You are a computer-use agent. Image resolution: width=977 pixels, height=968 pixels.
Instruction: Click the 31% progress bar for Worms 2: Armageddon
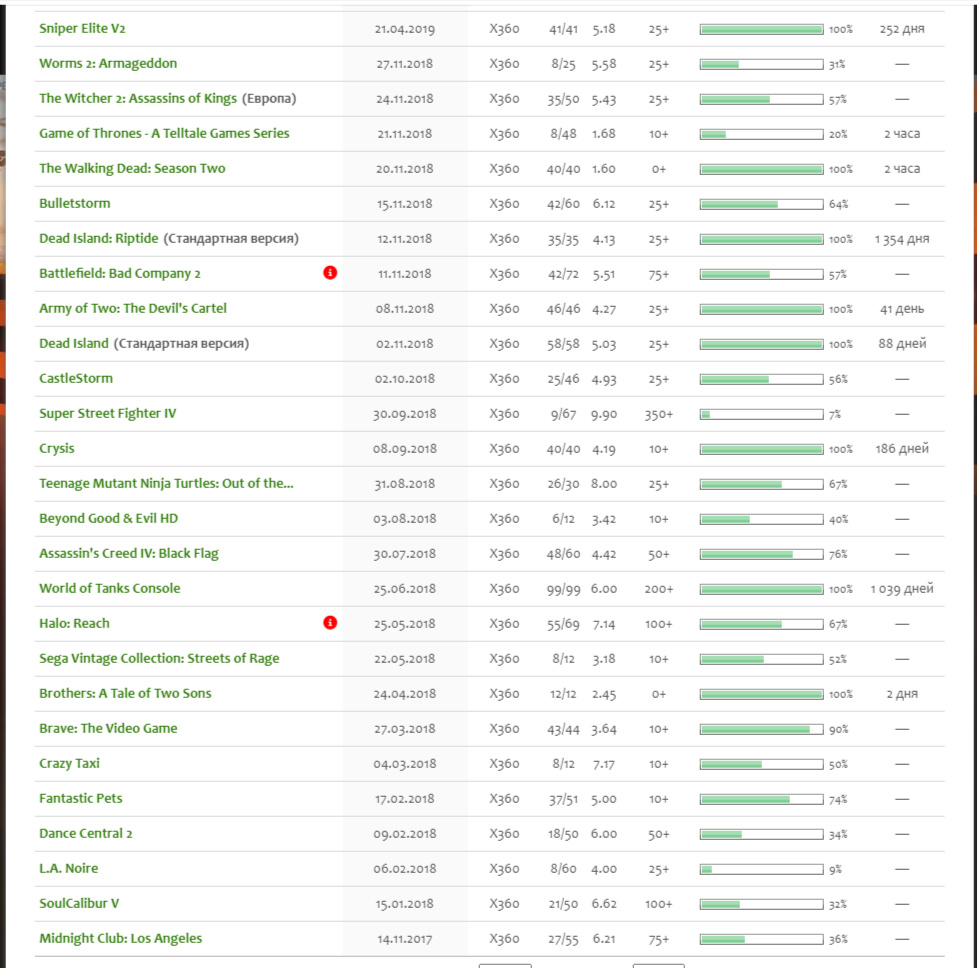[761, 64]
